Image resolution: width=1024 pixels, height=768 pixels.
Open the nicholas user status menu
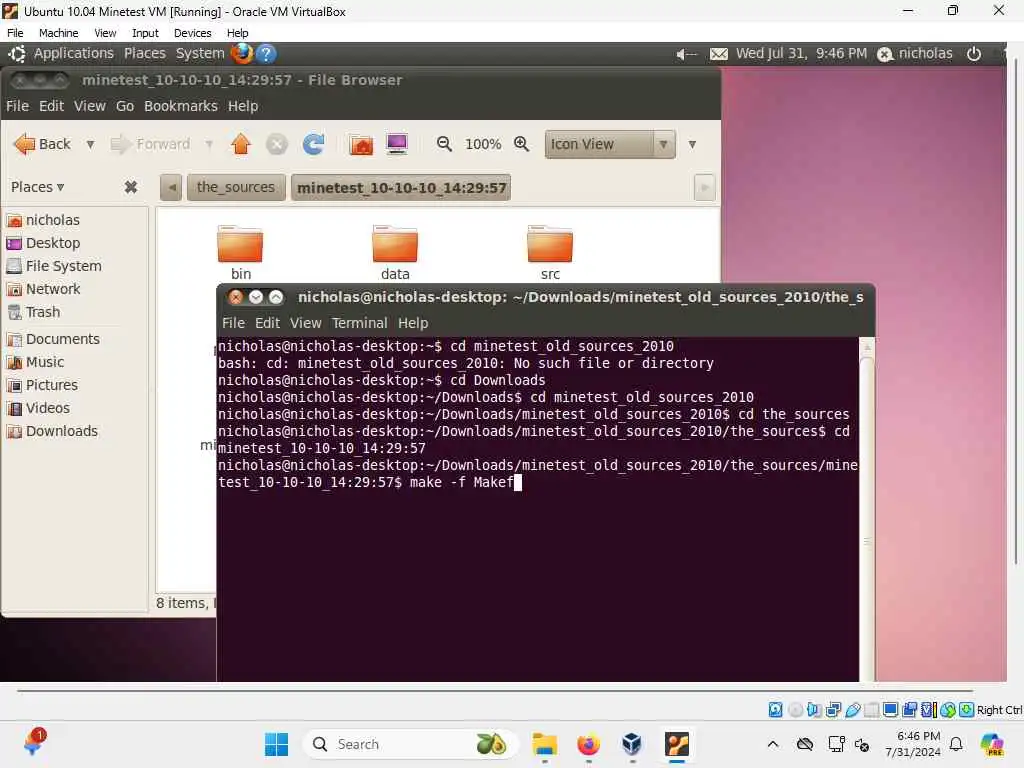click(915, 54)
